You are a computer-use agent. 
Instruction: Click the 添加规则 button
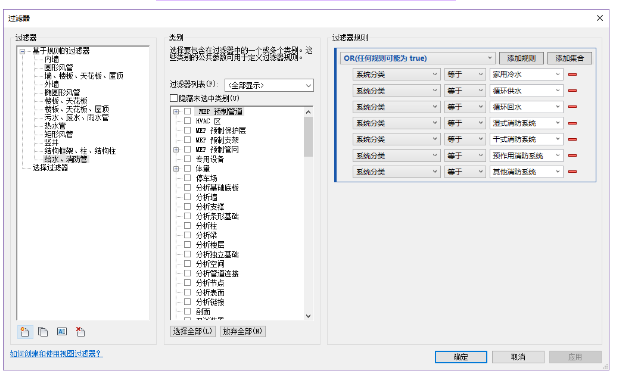tap(521, 58)
